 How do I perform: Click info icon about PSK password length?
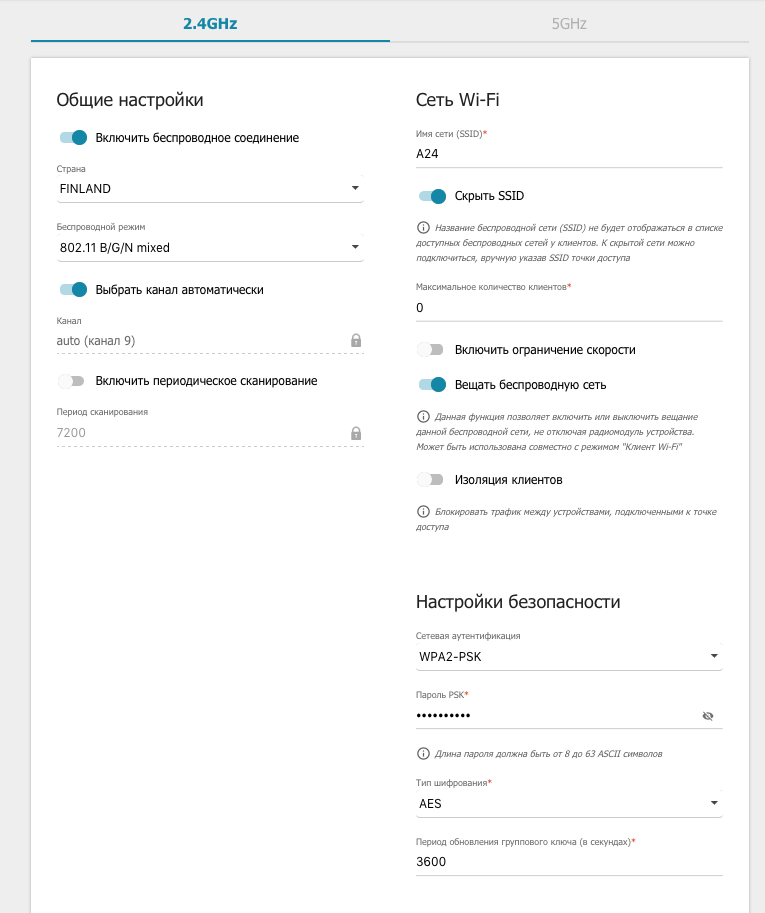pos(422,753)
